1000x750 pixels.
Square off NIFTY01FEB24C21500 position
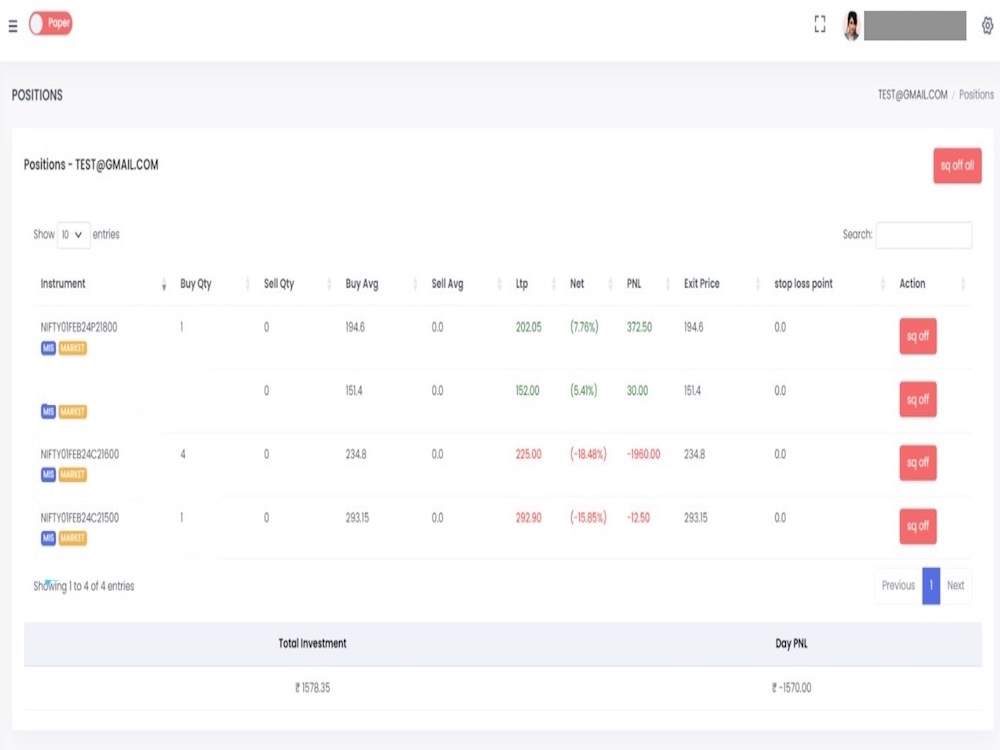[918, 526]
